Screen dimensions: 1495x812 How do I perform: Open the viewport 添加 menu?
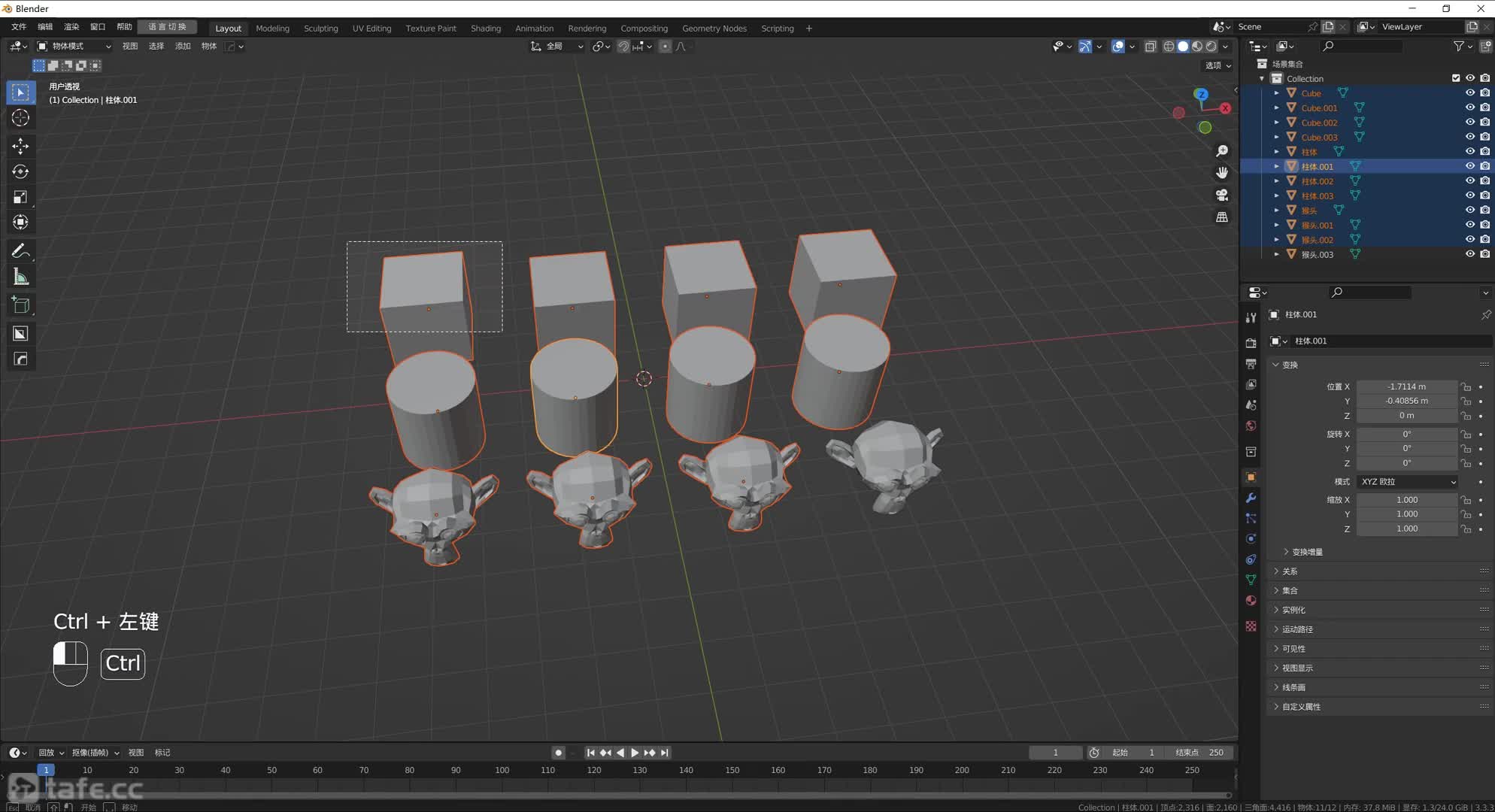183,47
